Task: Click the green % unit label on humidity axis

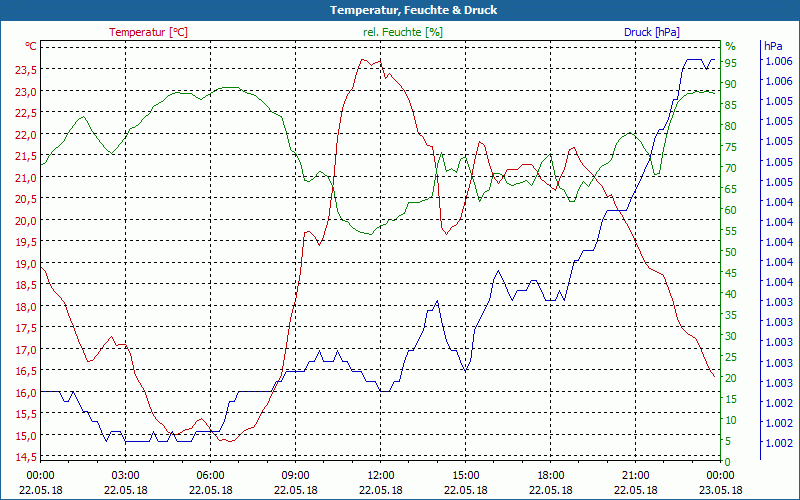Action: click(x=730, y=46)
